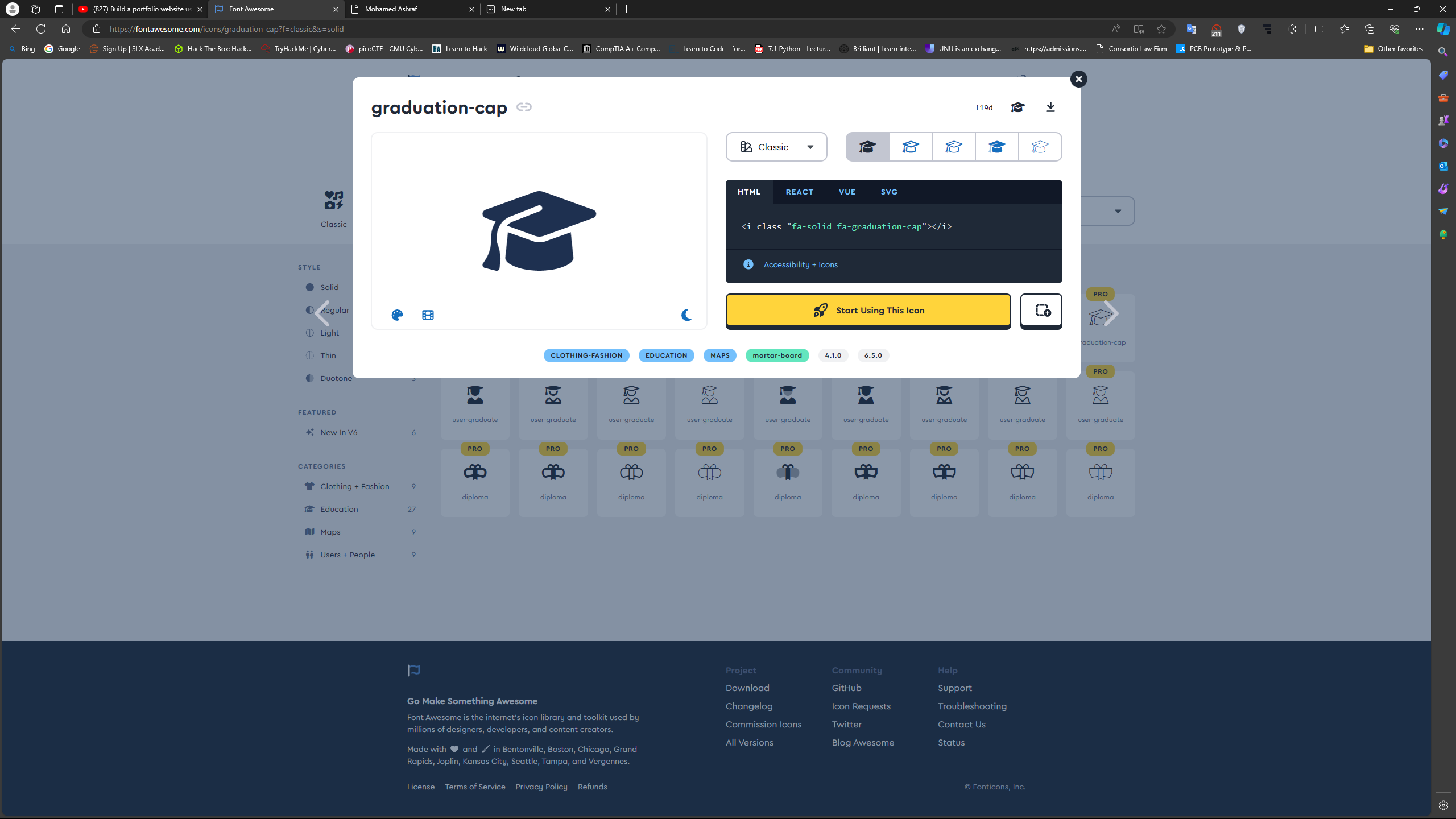Close the icon detail modal
Viewport: 1456px width, 819px height.
click(x=1078, y=79)
